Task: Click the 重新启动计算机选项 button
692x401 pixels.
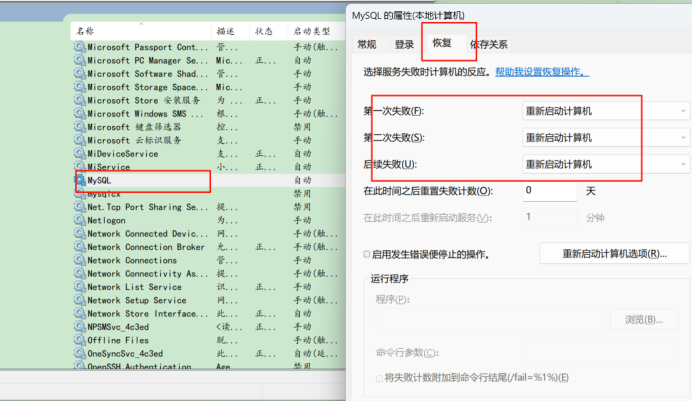Action: point(614,254)
